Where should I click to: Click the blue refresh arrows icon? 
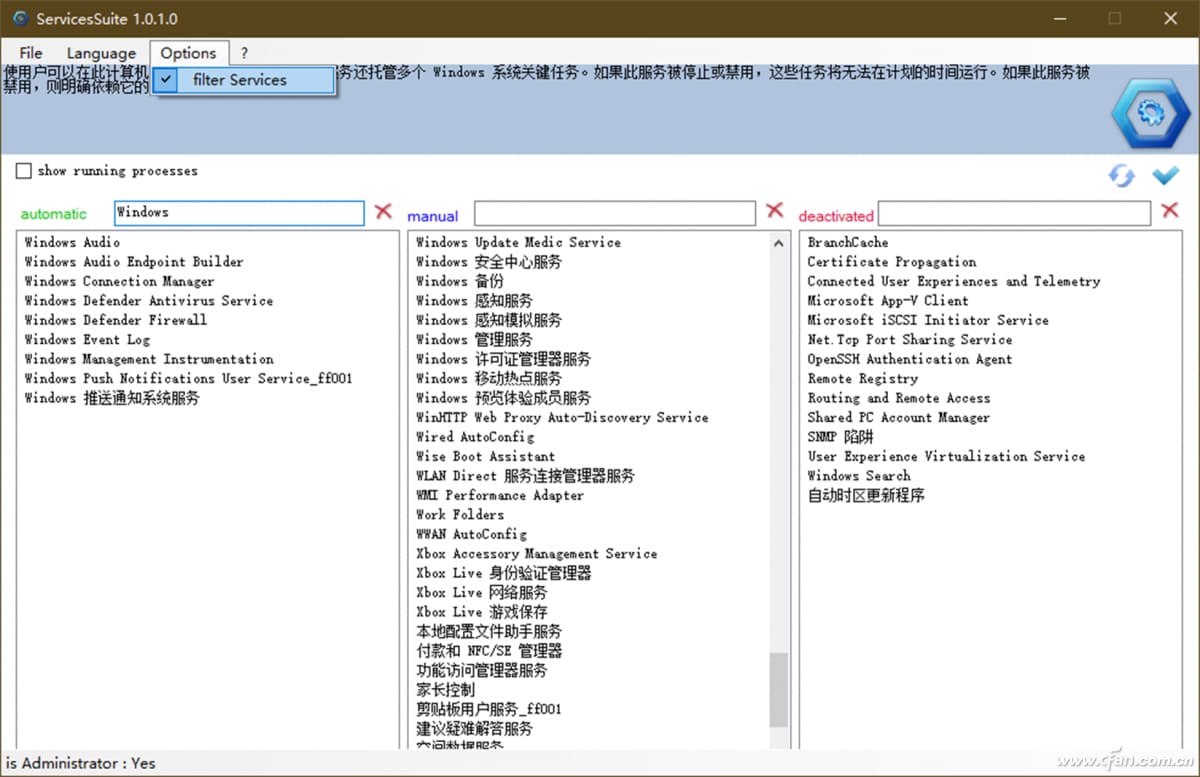tap(1121, 176)
